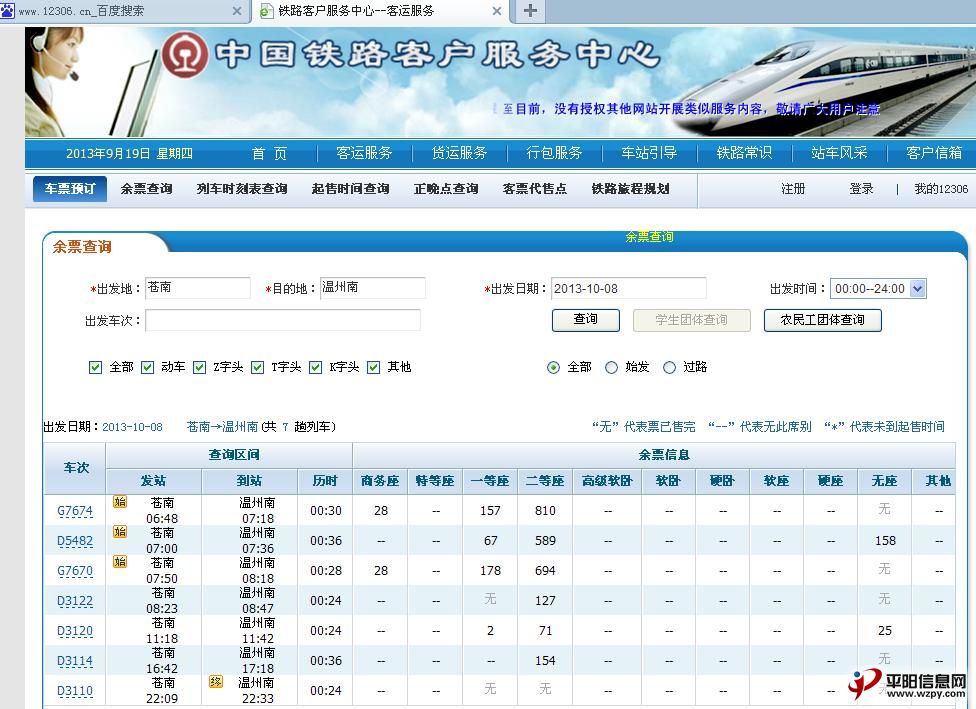Click the 出发日期 input field
The image size is (976, 709).
click(629, 288)
